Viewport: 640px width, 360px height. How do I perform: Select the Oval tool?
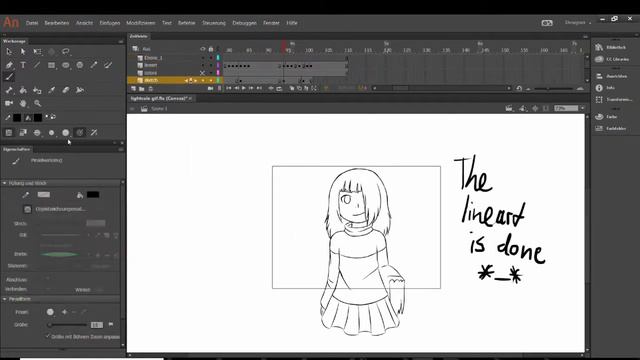click(x=66, y=65)
